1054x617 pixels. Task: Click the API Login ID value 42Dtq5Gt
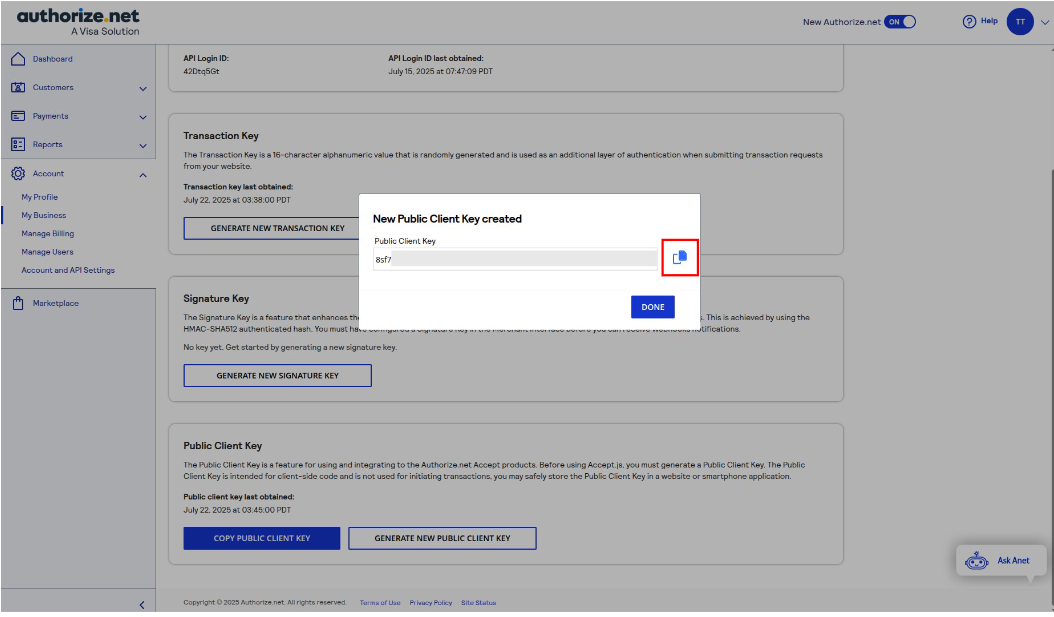pos(201,71)
